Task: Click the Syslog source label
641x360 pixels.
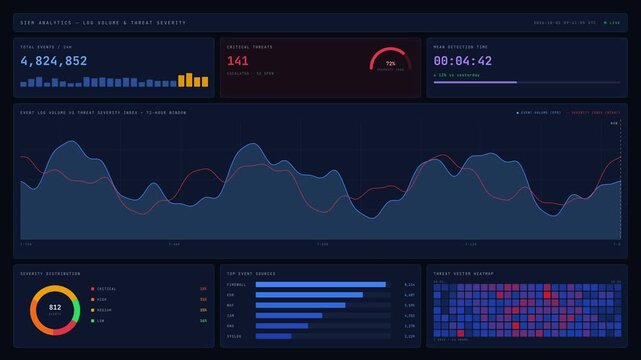Action: click(x=234, y=336)
